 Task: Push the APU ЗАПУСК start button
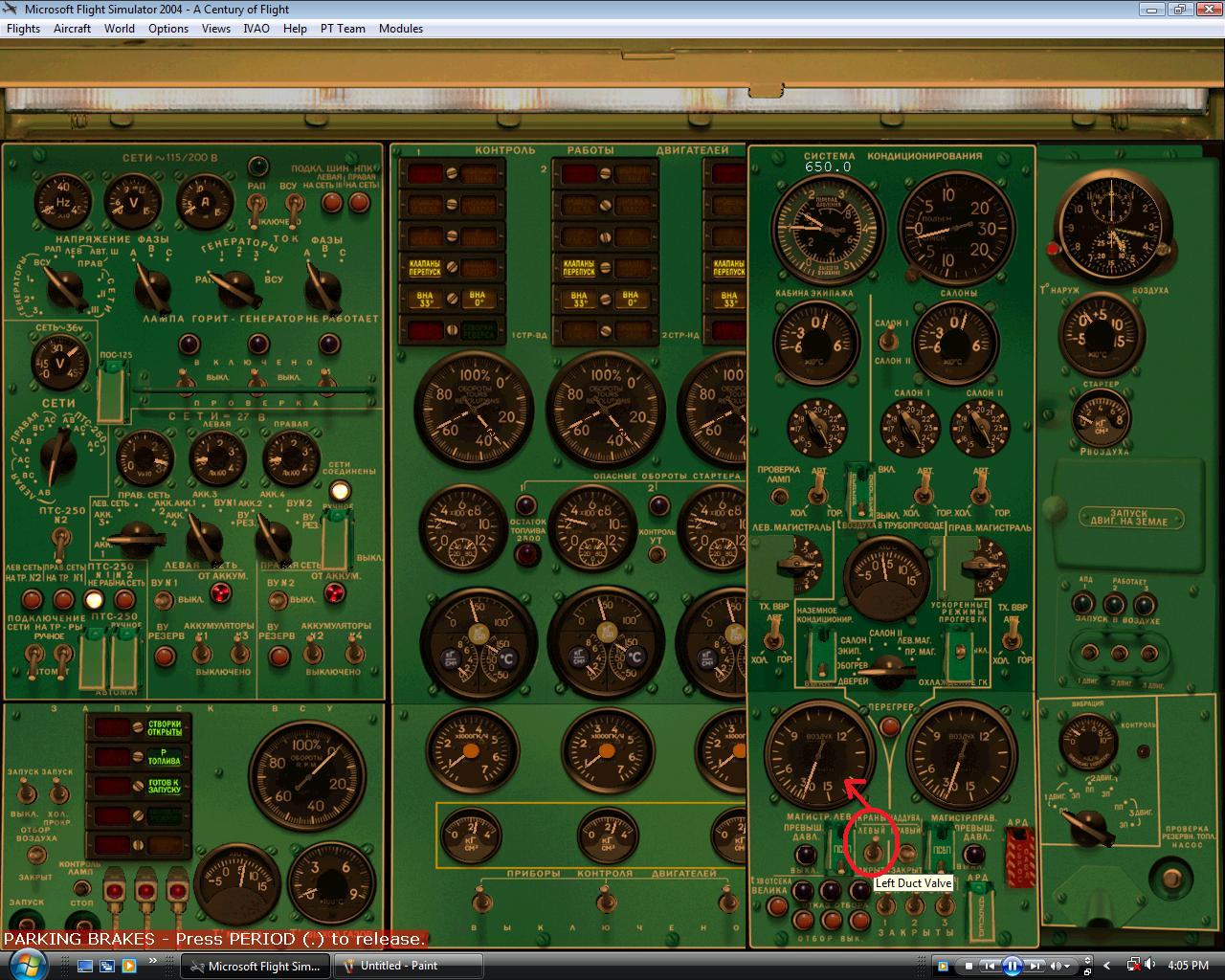click(x=26, y=923)
